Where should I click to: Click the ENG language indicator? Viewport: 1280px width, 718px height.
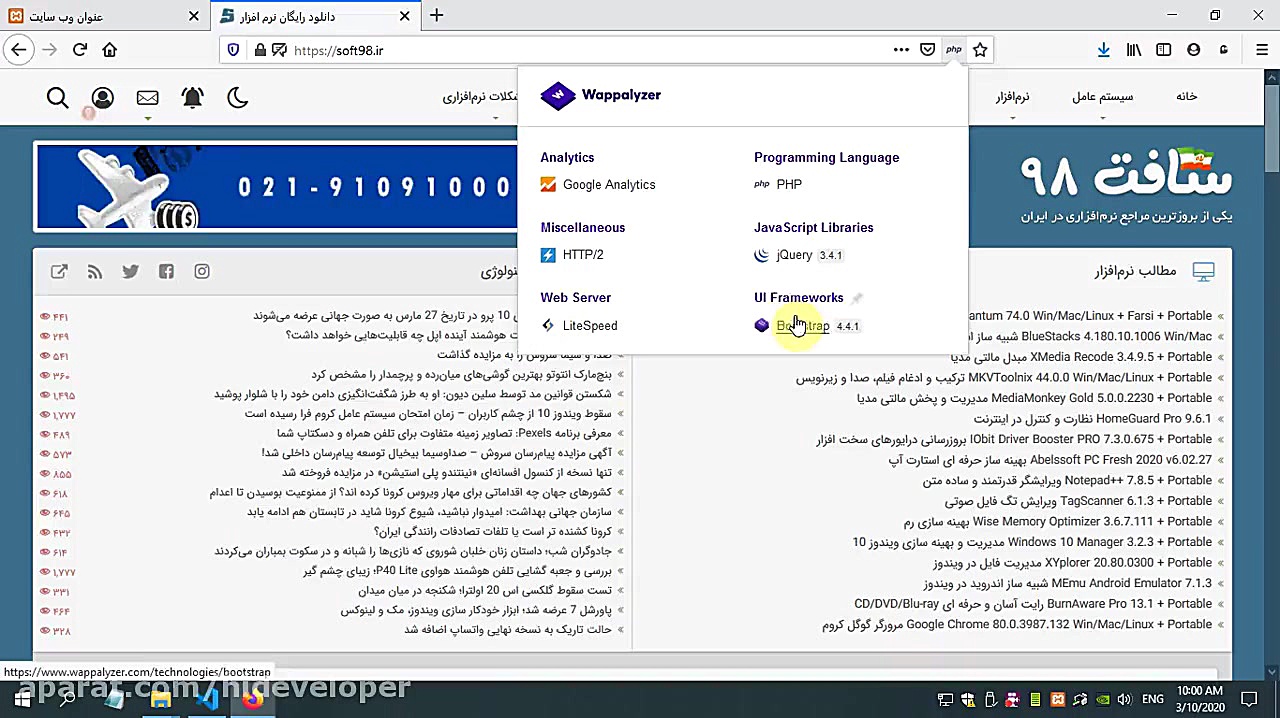1152,699
